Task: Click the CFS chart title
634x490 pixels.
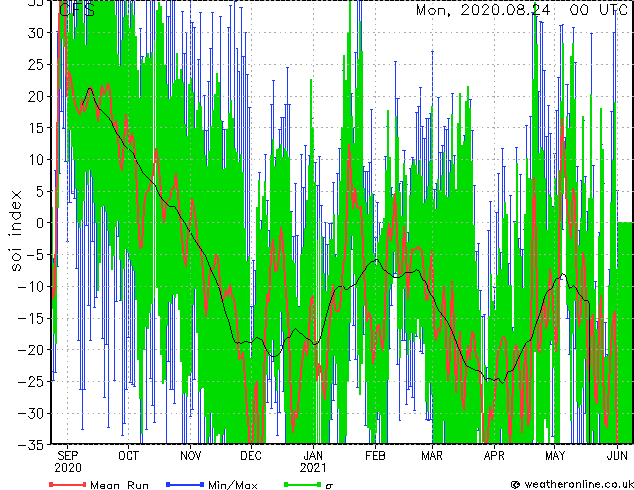Action: click(77, 10)
